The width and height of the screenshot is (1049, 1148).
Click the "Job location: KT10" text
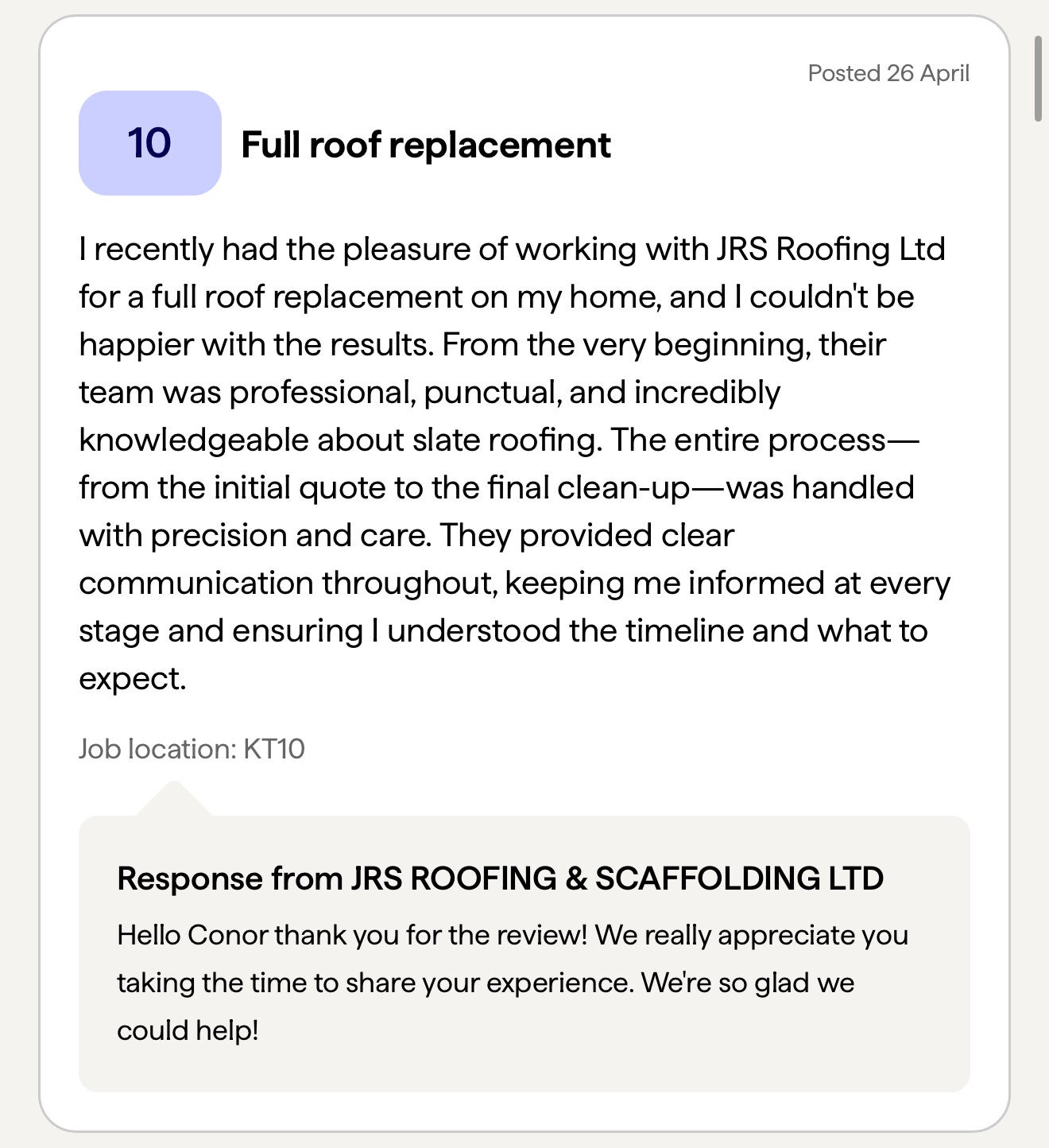click(x=192, y=749)
